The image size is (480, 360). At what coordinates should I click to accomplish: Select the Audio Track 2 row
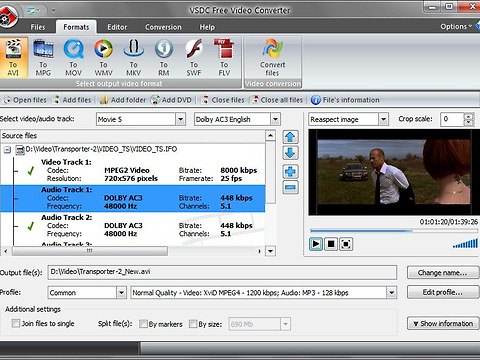[x=133, y=226]
